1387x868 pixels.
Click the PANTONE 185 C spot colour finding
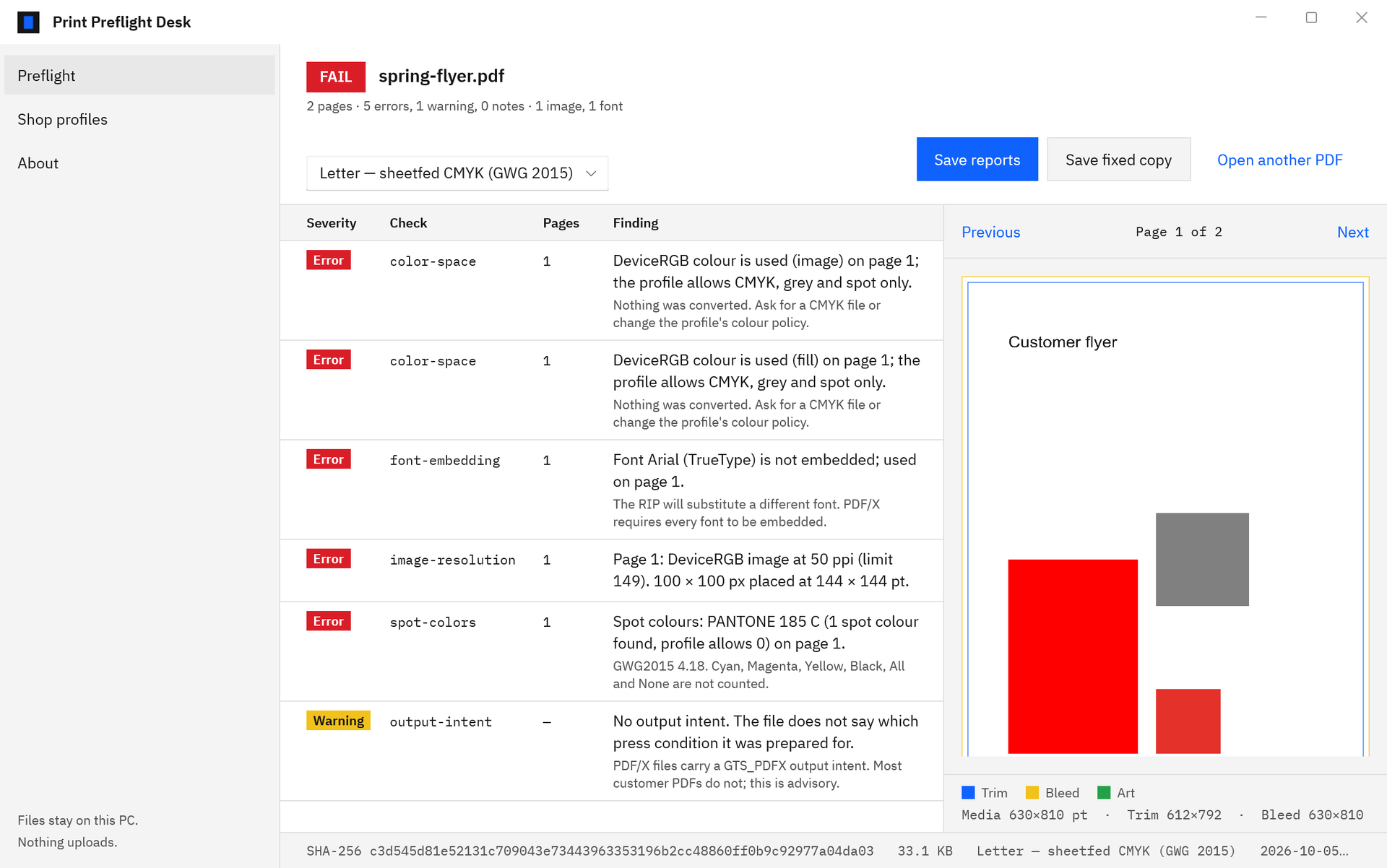(x=766, y=633)
